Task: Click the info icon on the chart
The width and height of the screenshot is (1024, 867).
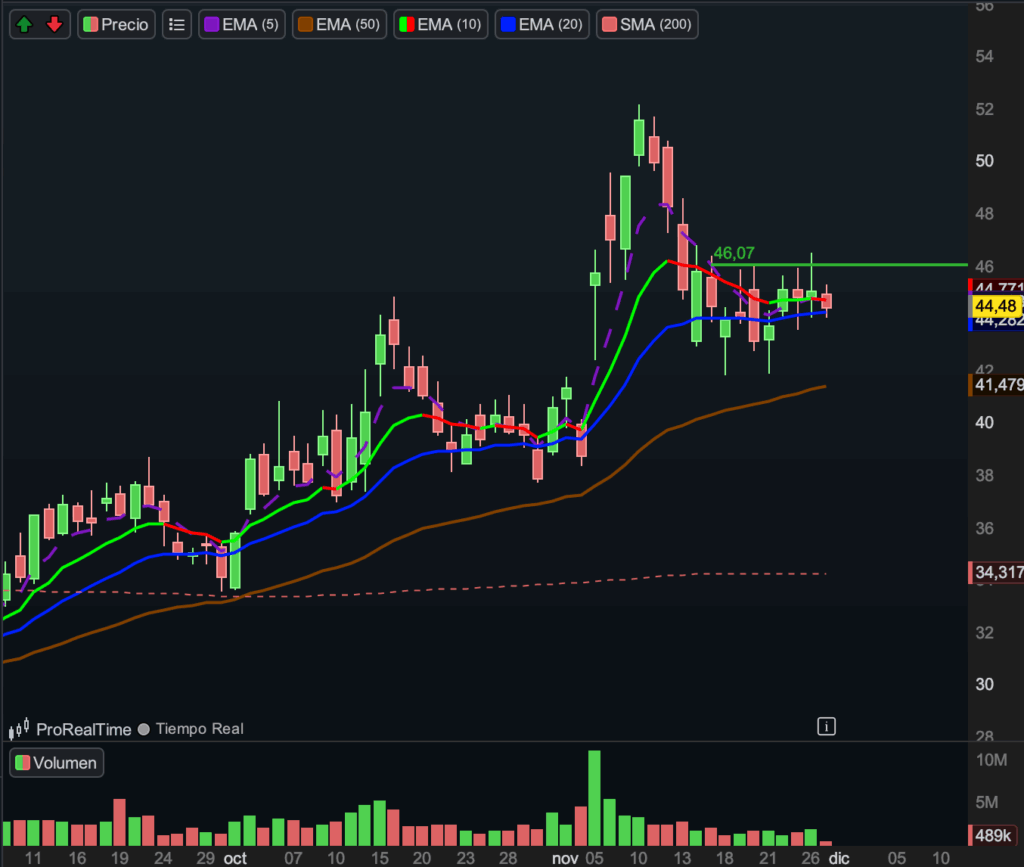Action: (x=826, y=726)
